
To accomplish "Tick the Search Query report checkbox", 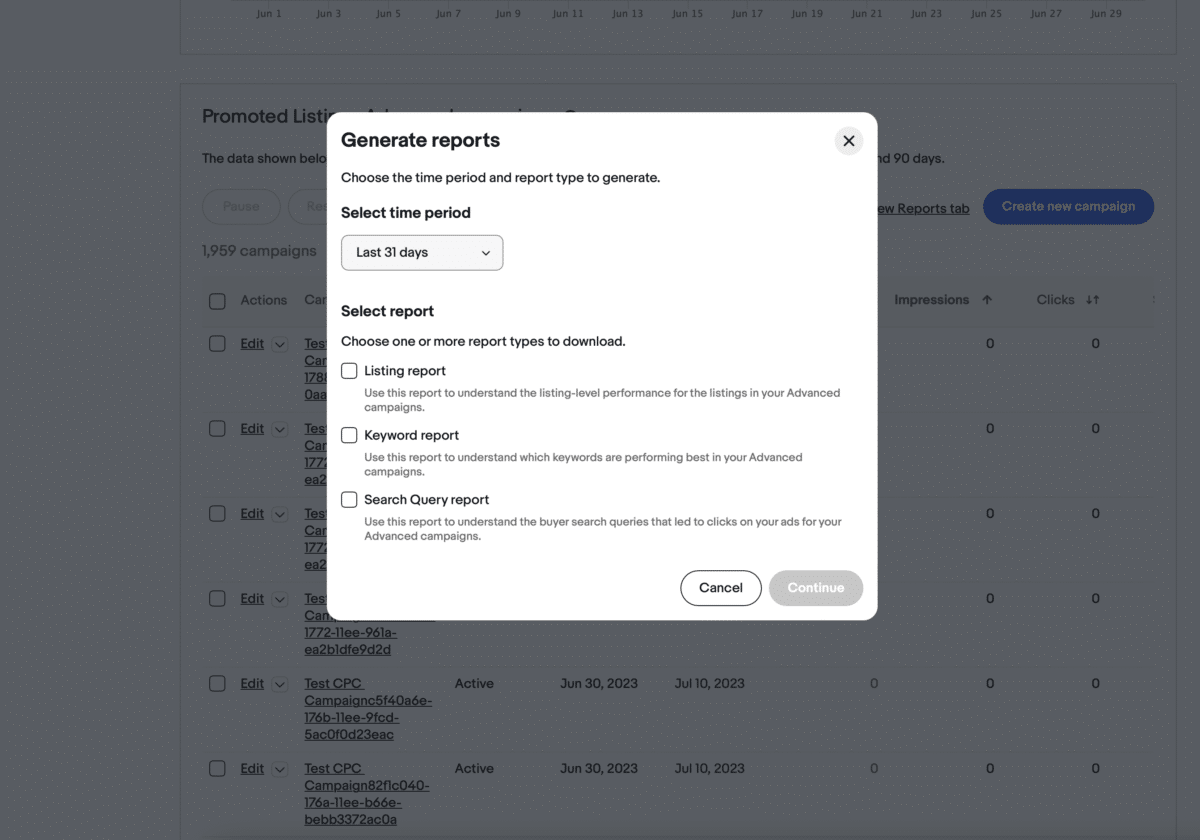I will [349, 499].
